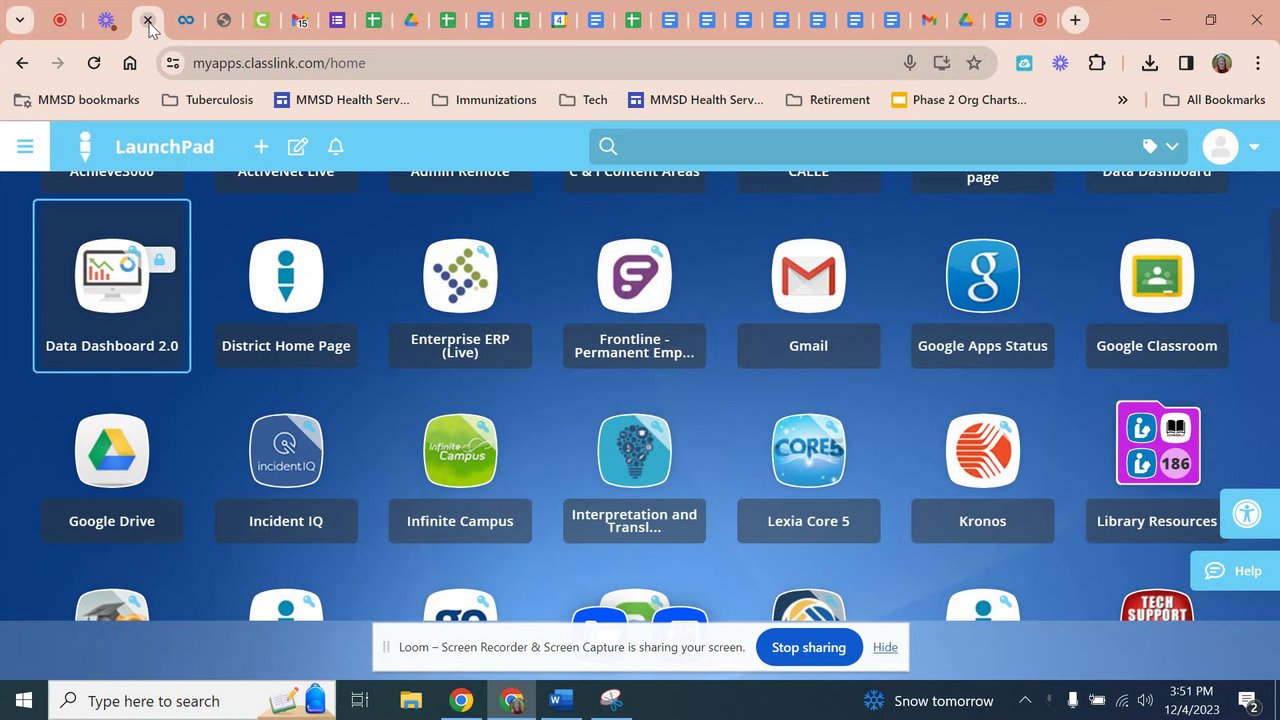Show more bookmarks with the double chevron
1280x720 pixels.
(x=1122, y=100)
